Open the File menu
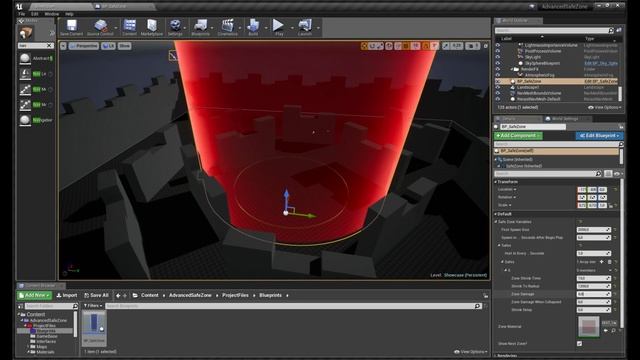640x360 pixels. coord(21,14)
